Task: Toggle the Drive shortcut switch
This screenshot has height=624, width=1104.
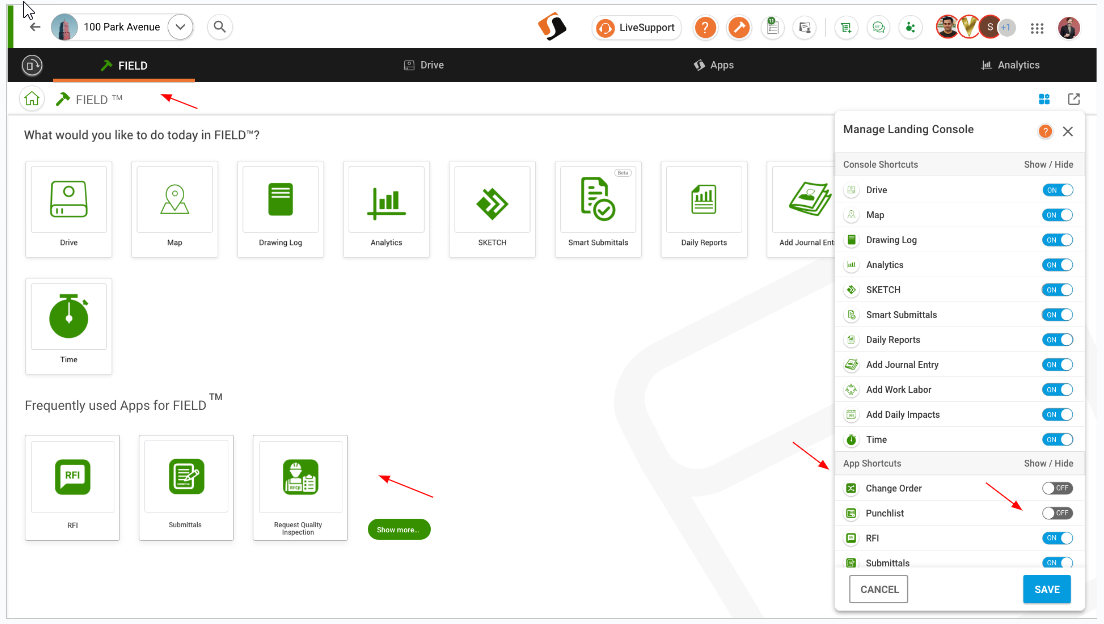Action: click(1058, 190)
